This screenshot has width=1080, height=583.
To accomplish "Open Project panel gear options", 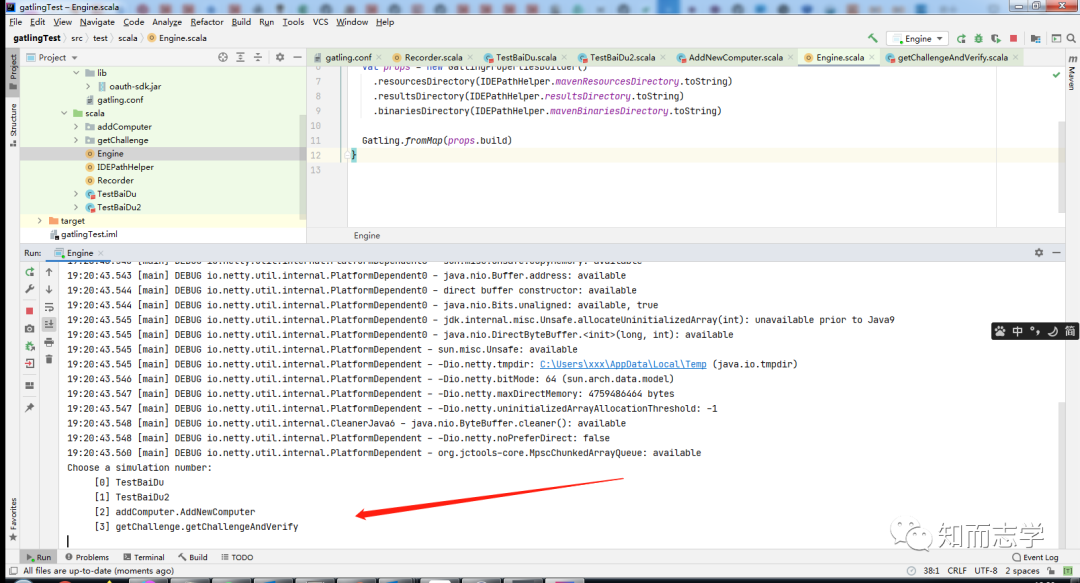I will [x=280, y=57].
